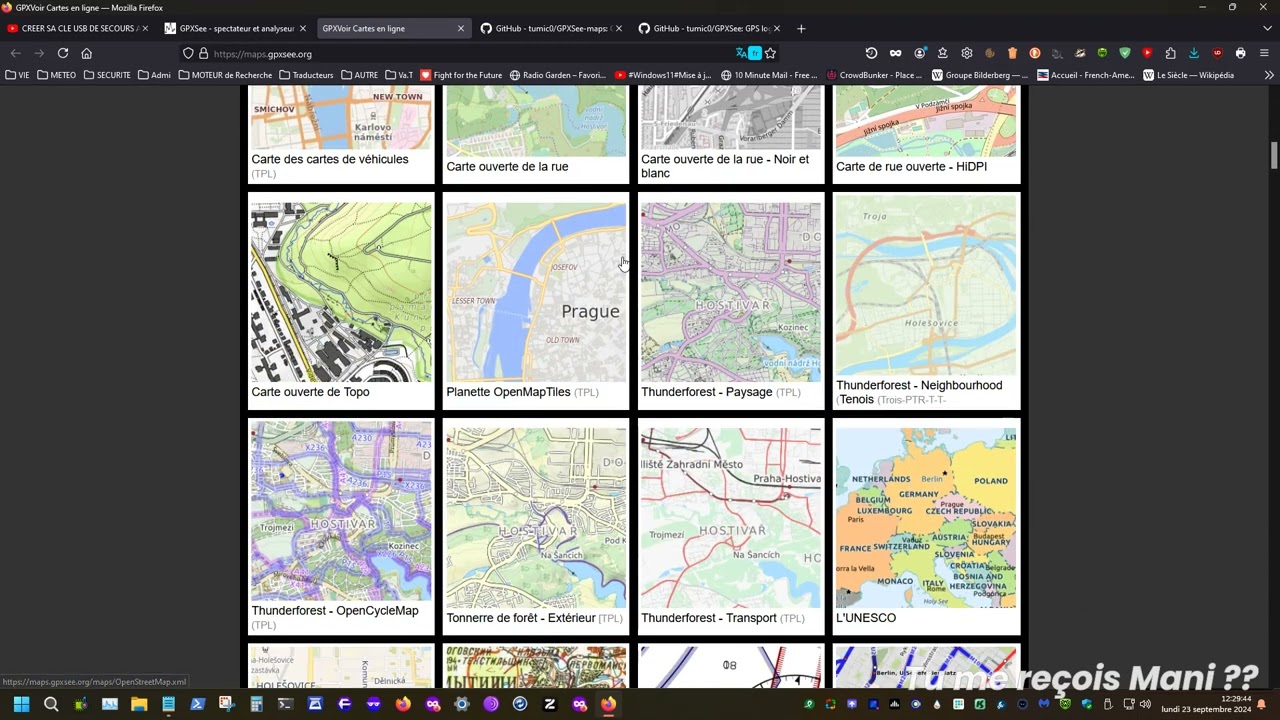The height and width of the screenshot is (720, 1280).
Task: Open Groupe Bilderberg bookmark
Action: click(x=980, y=75)
